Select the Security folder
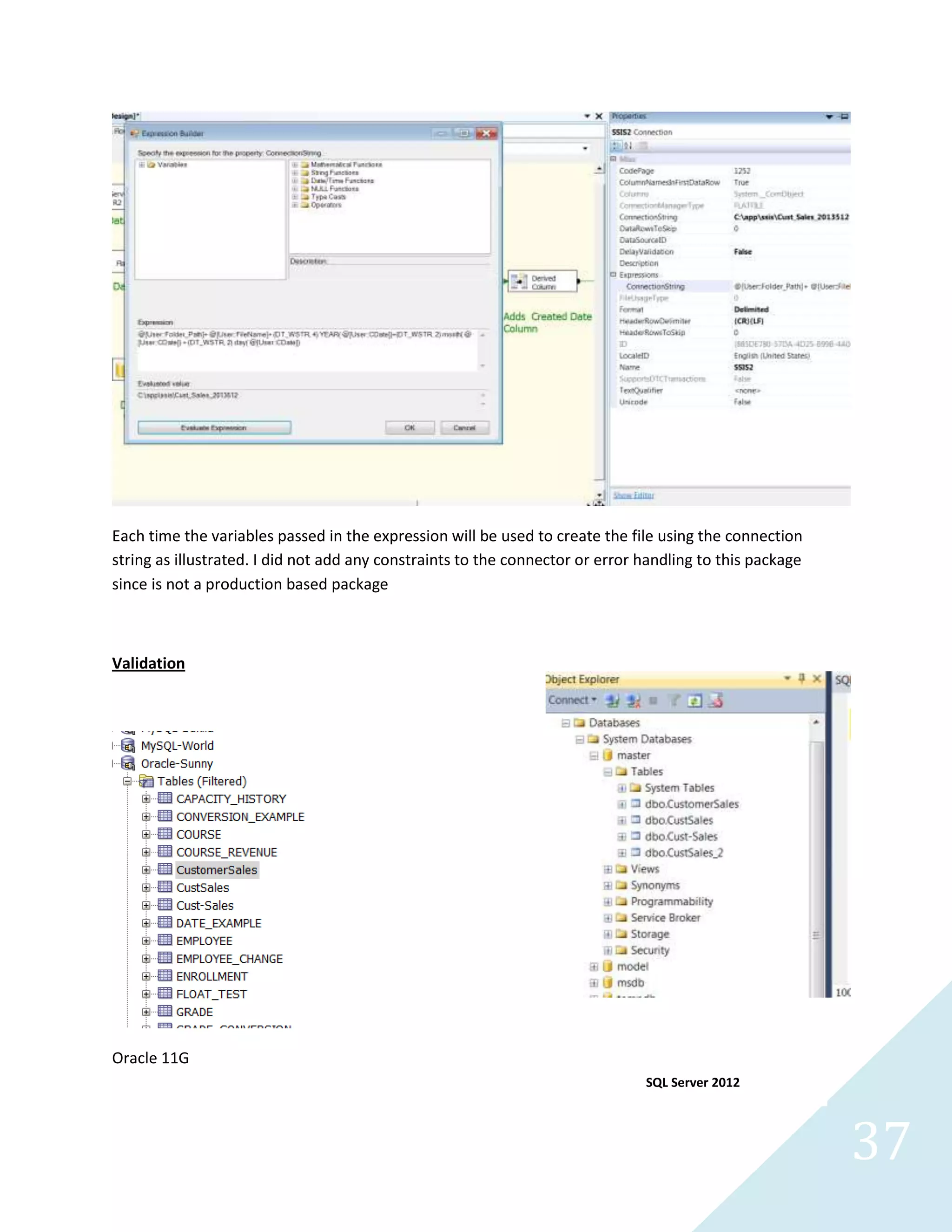The width and height of the screenshot is (952, 1232). [650, 951]
